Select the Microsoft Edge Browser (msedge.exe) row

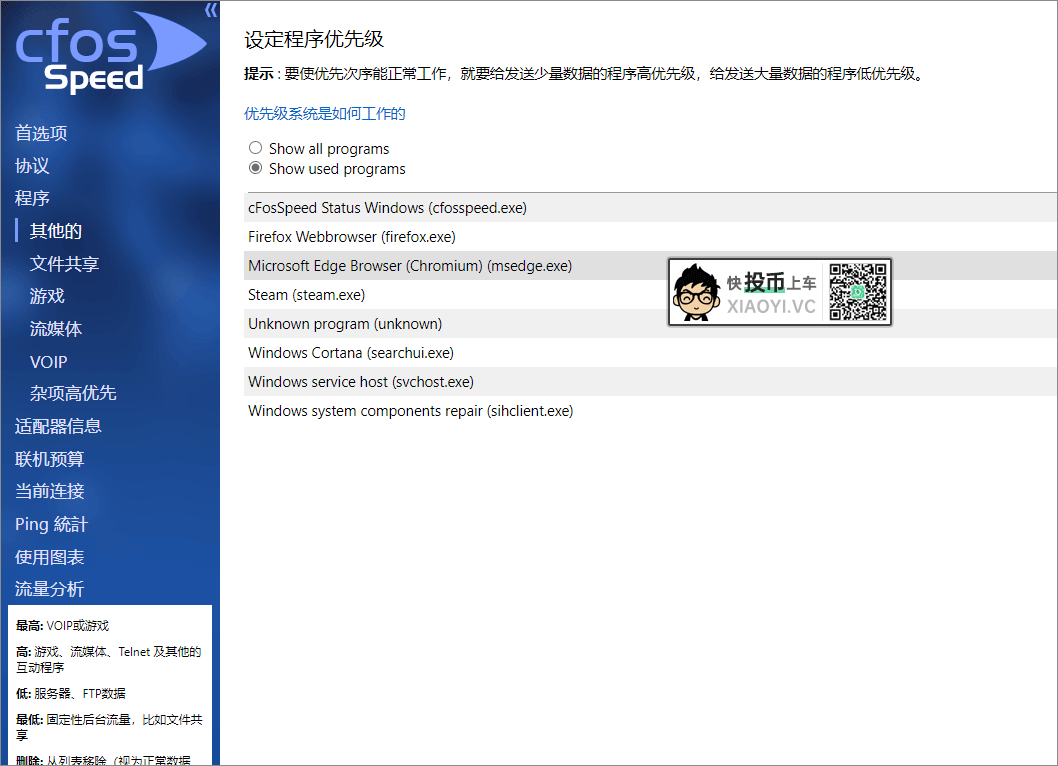(650, 266)
